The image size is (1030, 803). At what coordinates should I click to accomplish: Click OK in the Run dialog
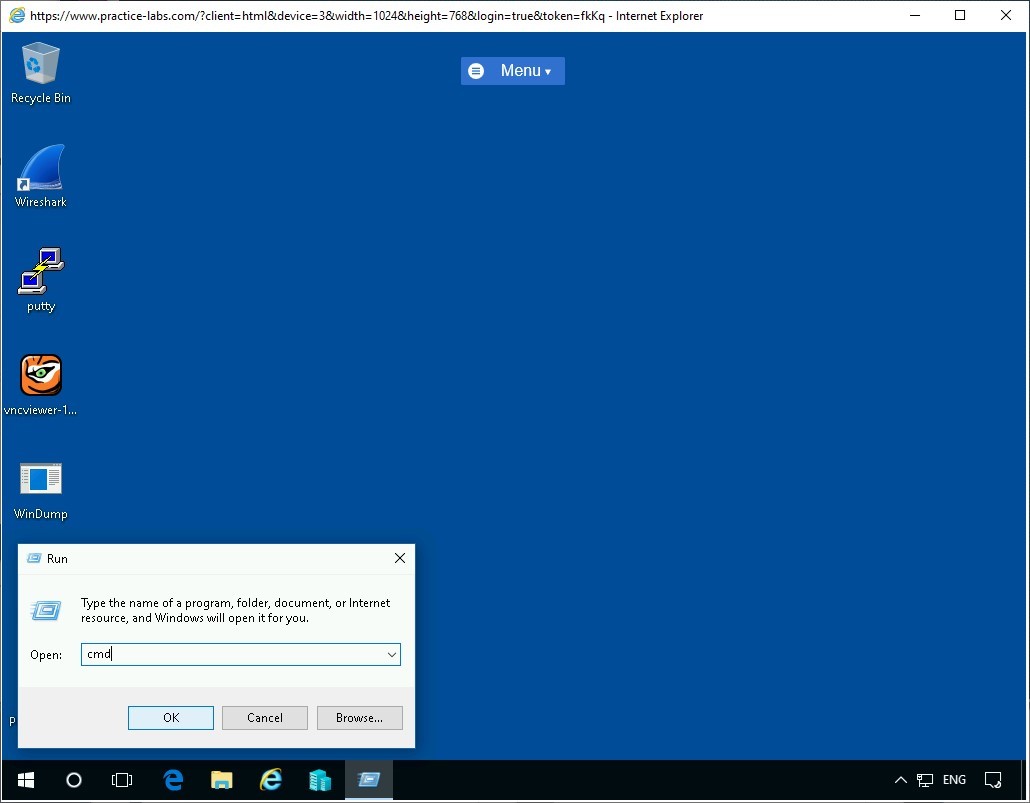pos(171,718)
